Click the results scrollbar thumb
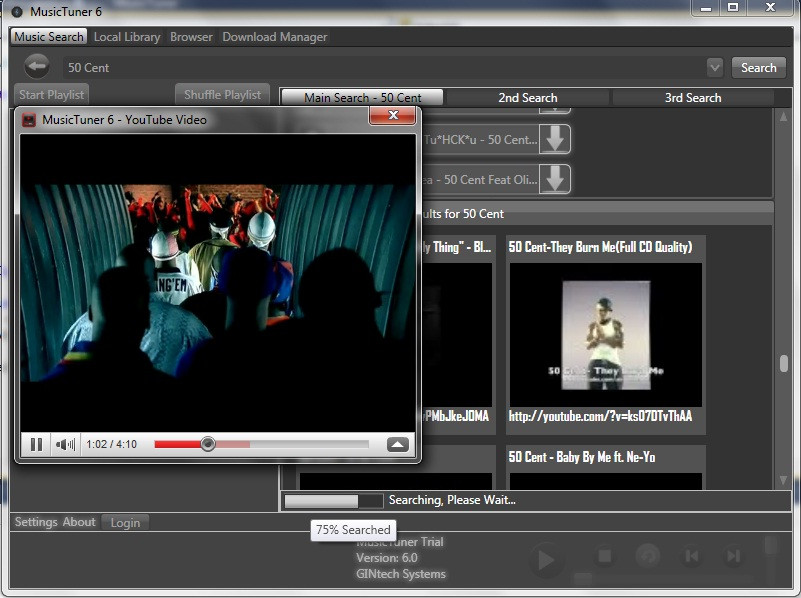Viewport: 801px width, 598px height. [x=784, y=363]
